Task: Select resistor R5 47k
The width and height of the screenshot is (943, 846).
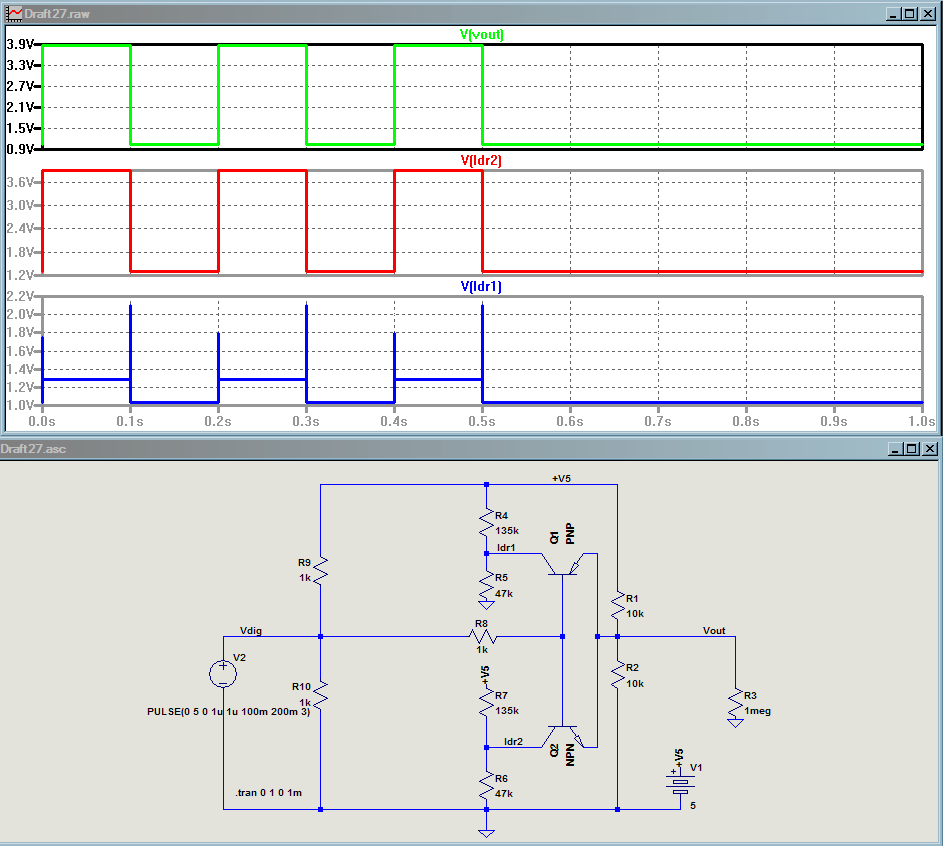Action: pyautogui.click(x=486, y=586)
